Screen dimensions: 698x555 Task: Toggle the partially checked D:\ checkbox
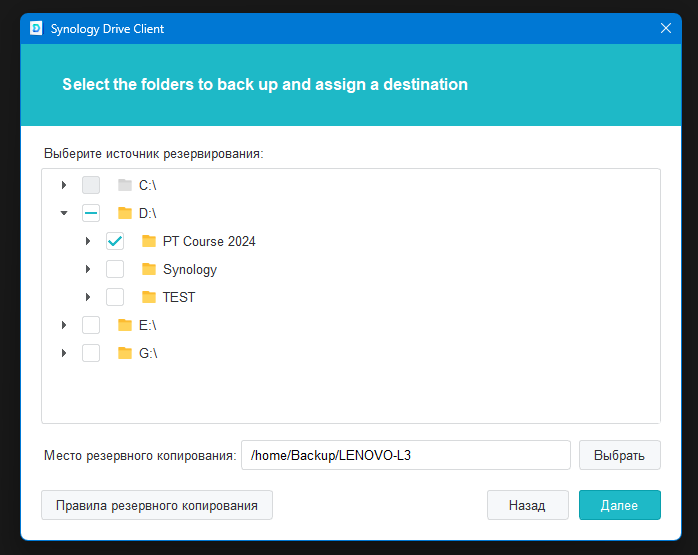[91, 213]
